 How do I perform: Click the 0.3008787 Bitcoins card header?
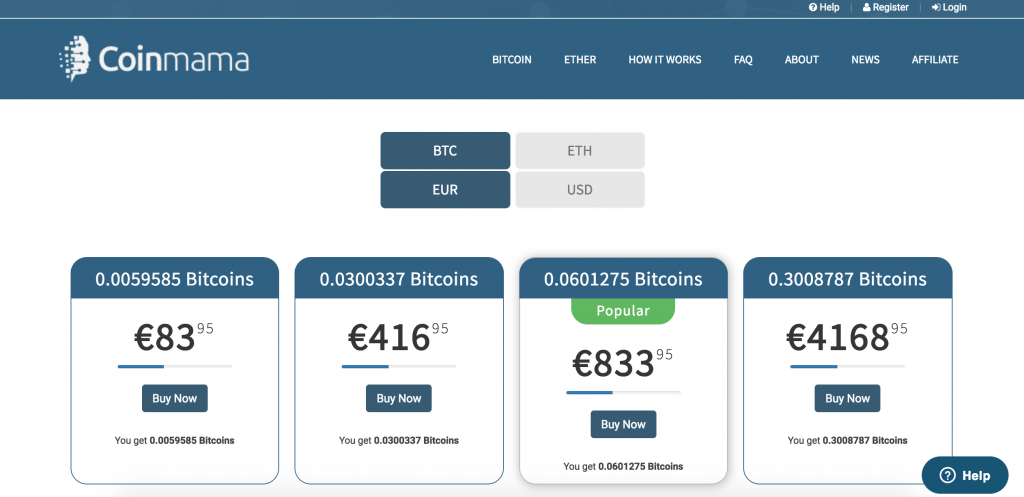pyautogui.click(x=848, y=279)
